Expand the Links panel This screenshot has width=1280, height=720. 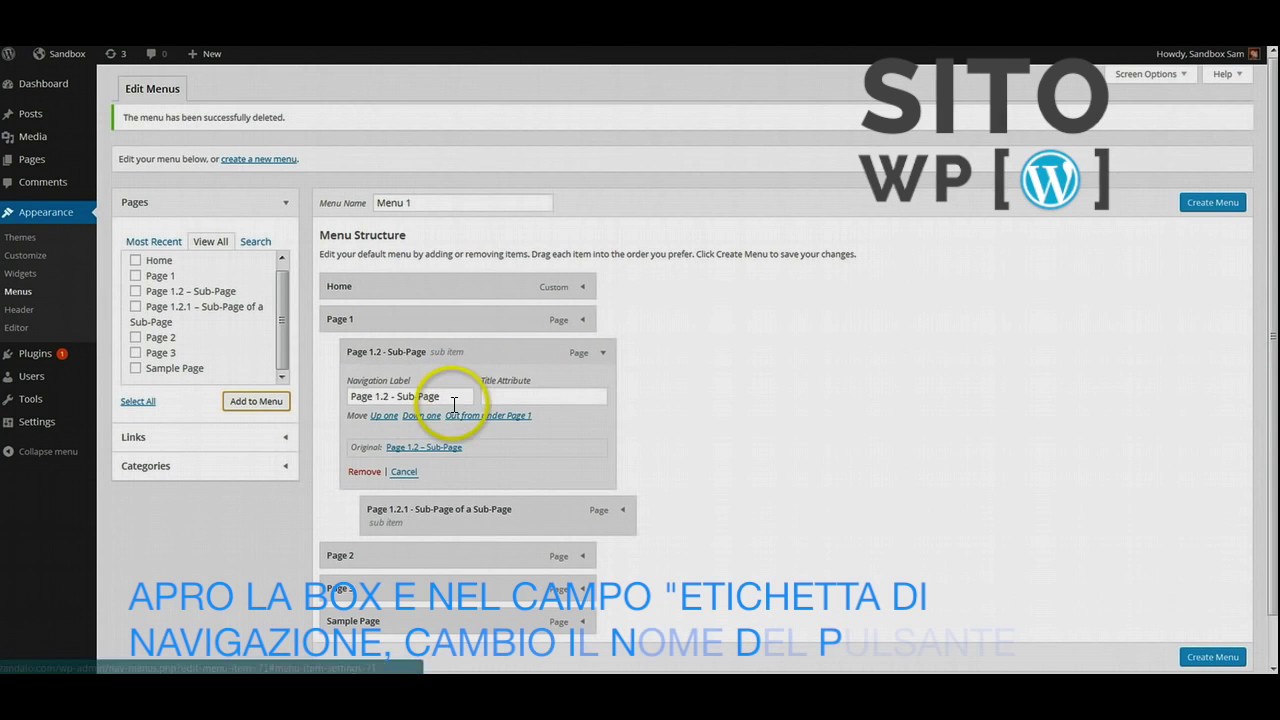click(x=205, y=437)
